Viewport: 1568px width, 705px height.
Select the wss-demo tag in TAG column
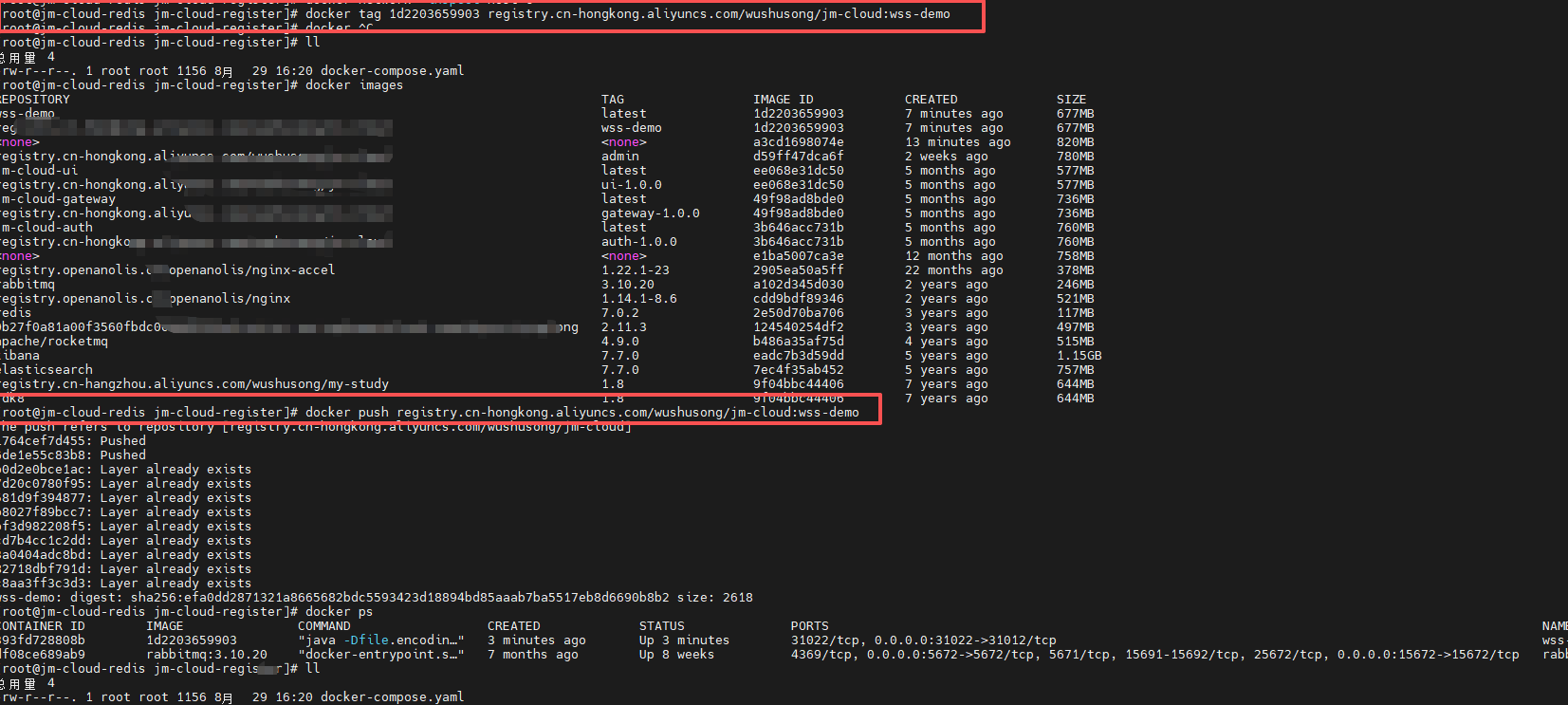coord(631,128)
